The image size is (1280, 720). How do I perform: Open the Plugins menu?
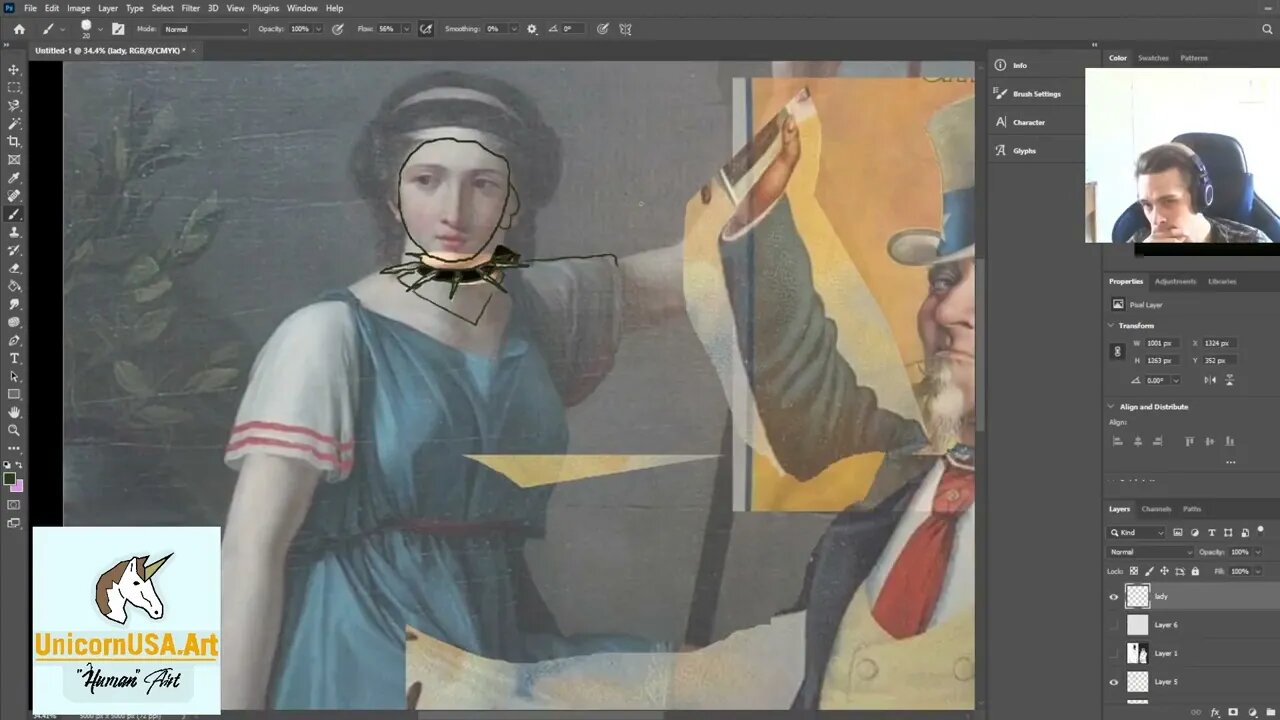pos(265,8)
